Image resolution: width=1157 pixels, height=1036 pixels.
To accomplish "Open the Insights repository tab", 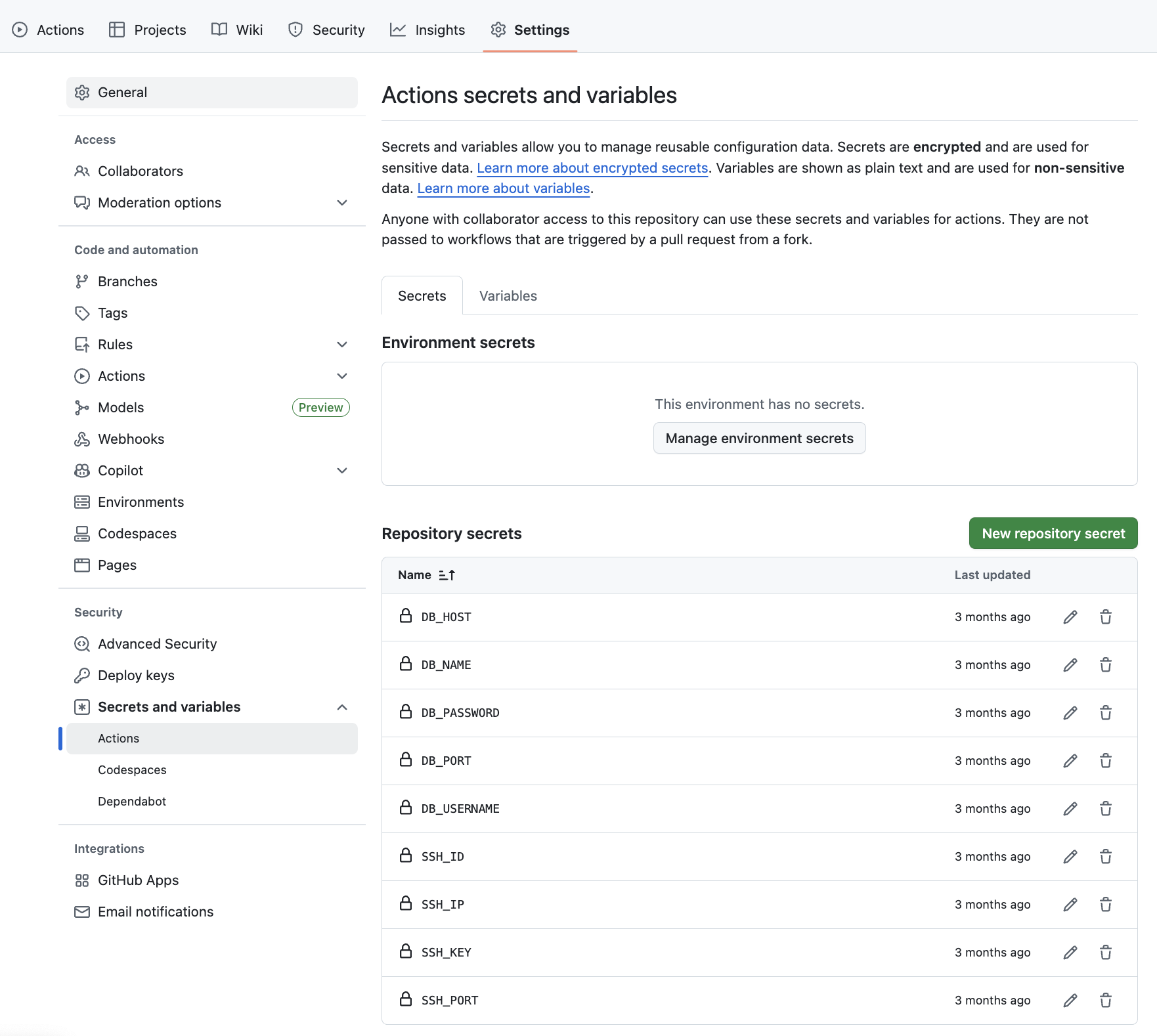I will pos(427,30).
